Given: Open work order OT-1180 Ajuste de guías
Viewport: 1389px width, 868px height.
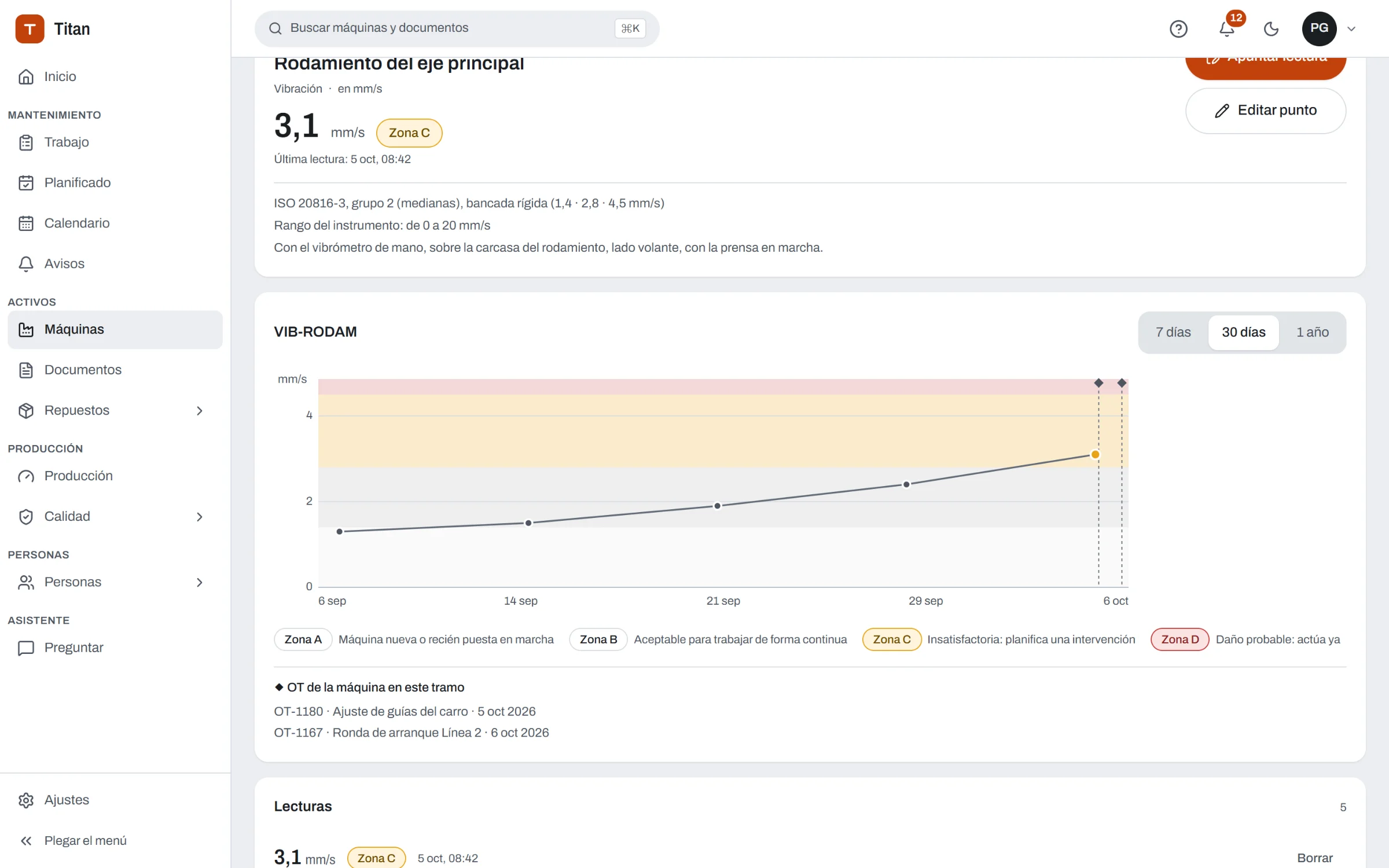Looking at the screenshot, I should click(x=405, y=712).
